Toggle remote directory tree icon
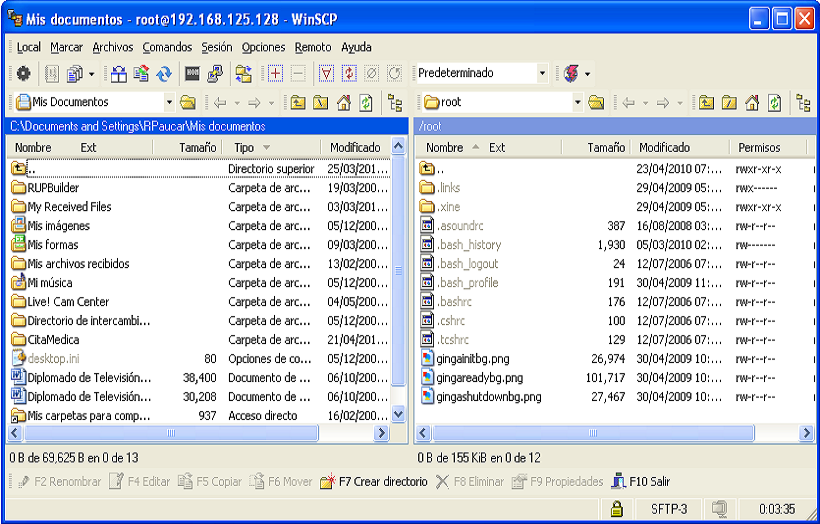 (803, 102)
